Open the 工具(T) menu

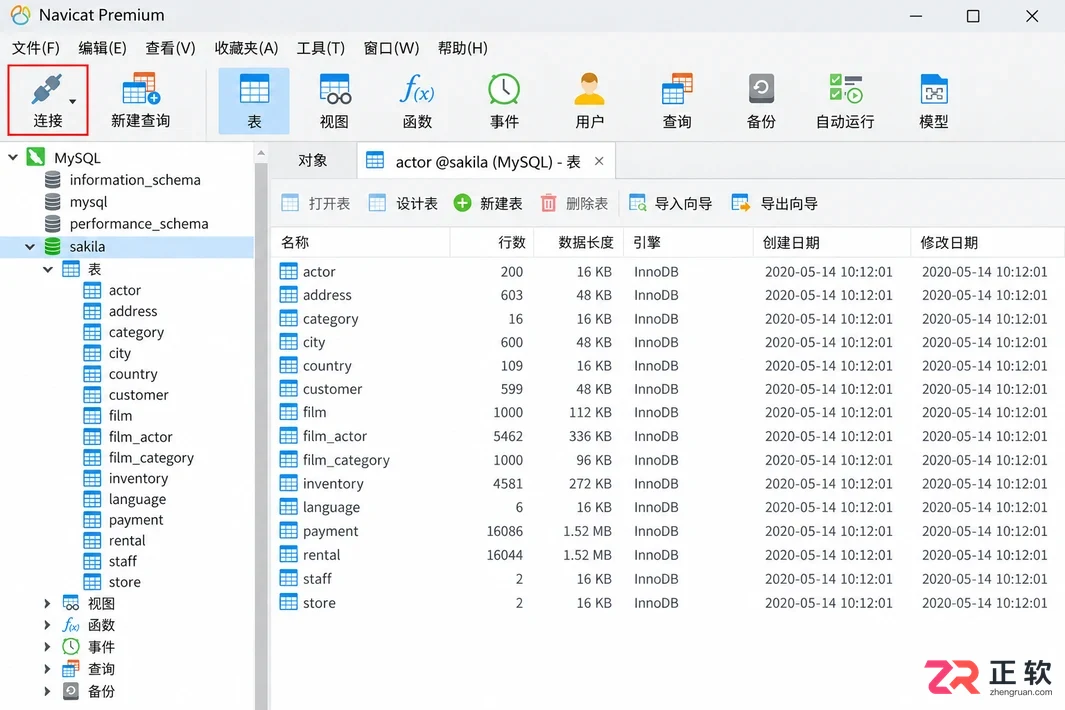tap(321, 48)
